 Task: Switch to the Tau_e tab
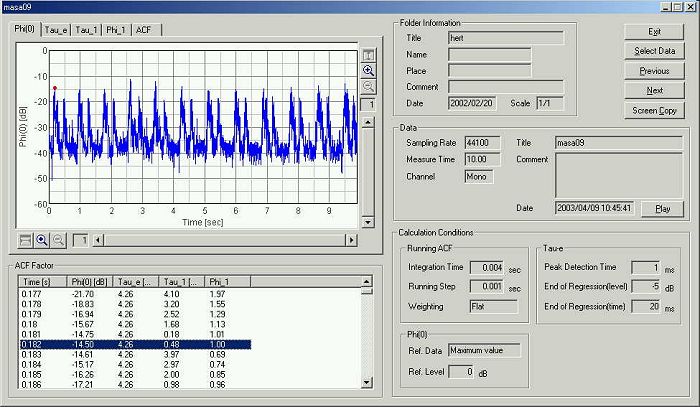pos(56,30)
